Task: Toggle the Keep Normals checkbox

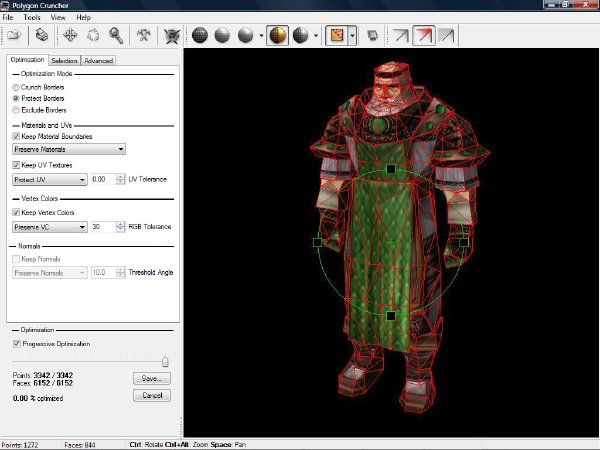Action: pyautogui.click(x=16, y=259)
